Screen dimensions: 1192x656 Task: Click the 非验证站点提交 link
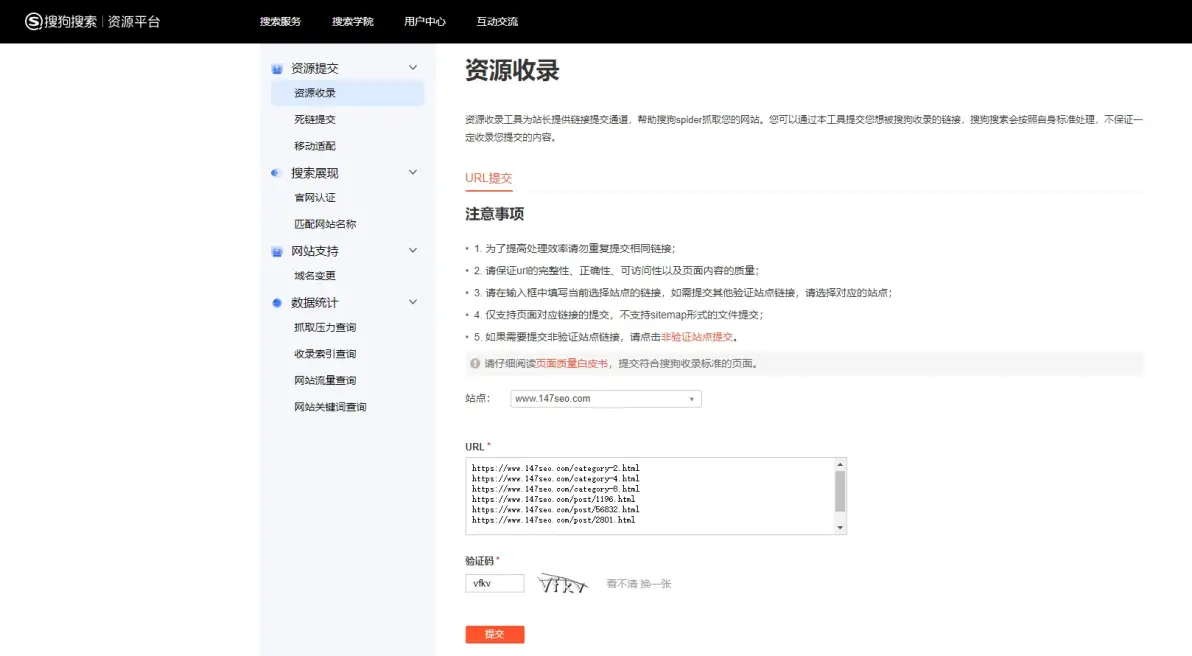[x=697, y=337]
